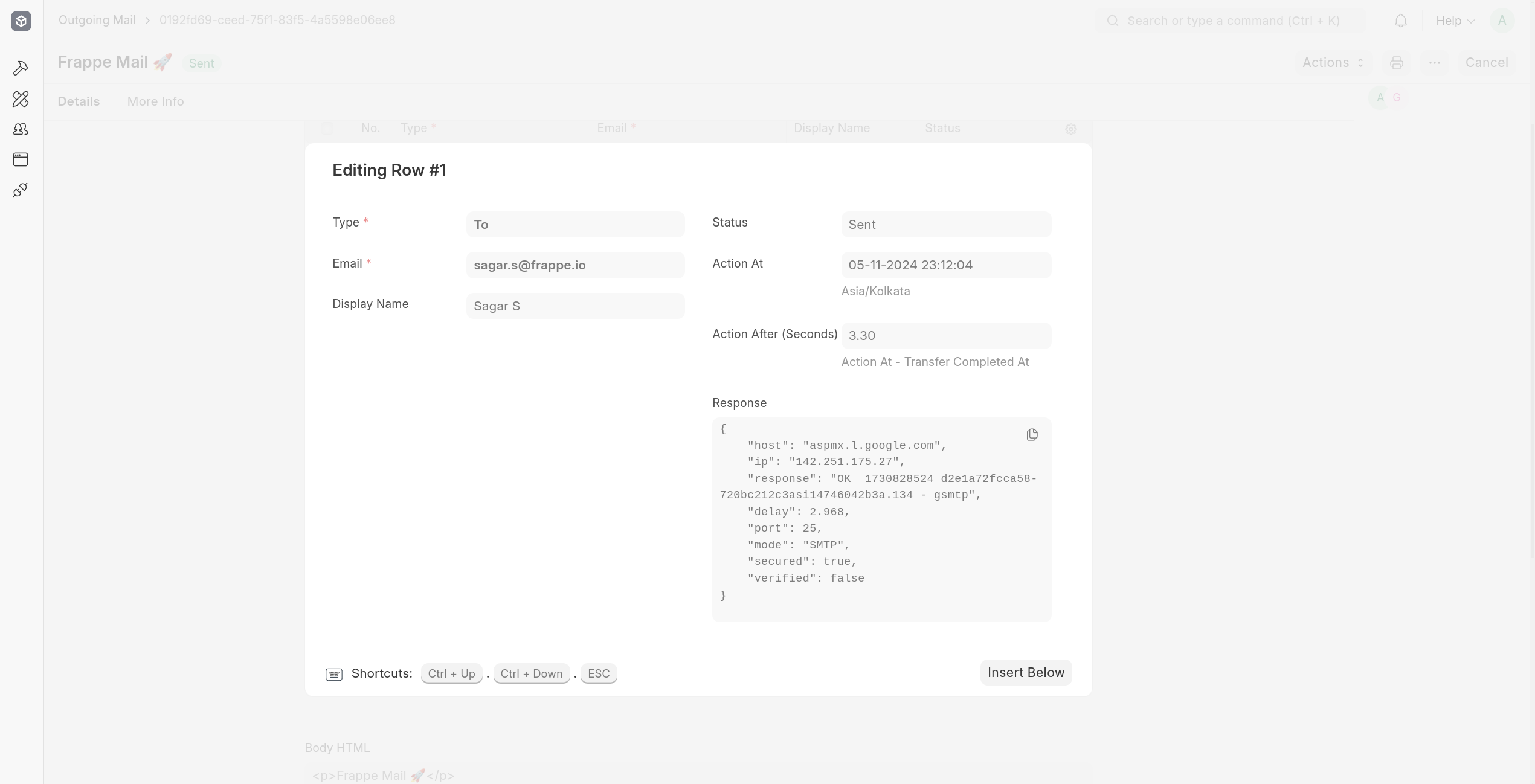Click the Display Name field Sagar S
This screenshot has width=1535, height=784.
click(x=575, y=306)
